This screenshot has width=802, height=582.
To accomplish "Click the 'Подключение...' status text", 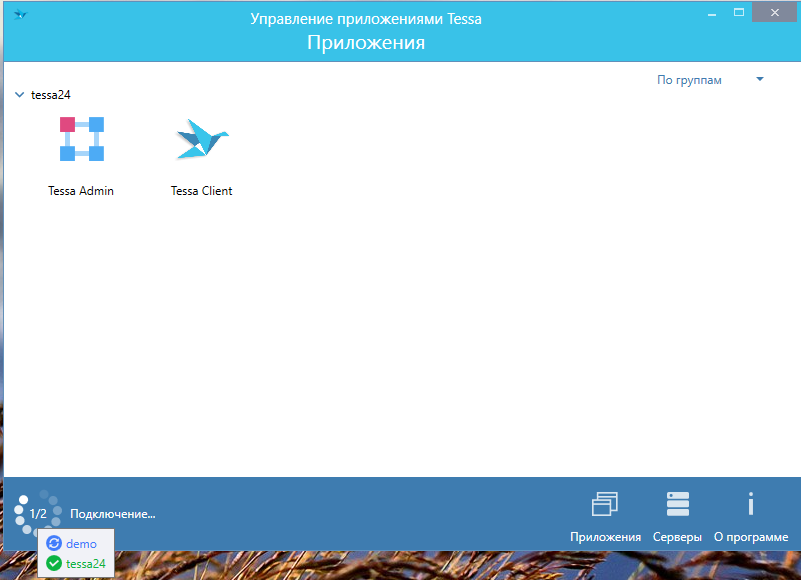I will 113,514.
